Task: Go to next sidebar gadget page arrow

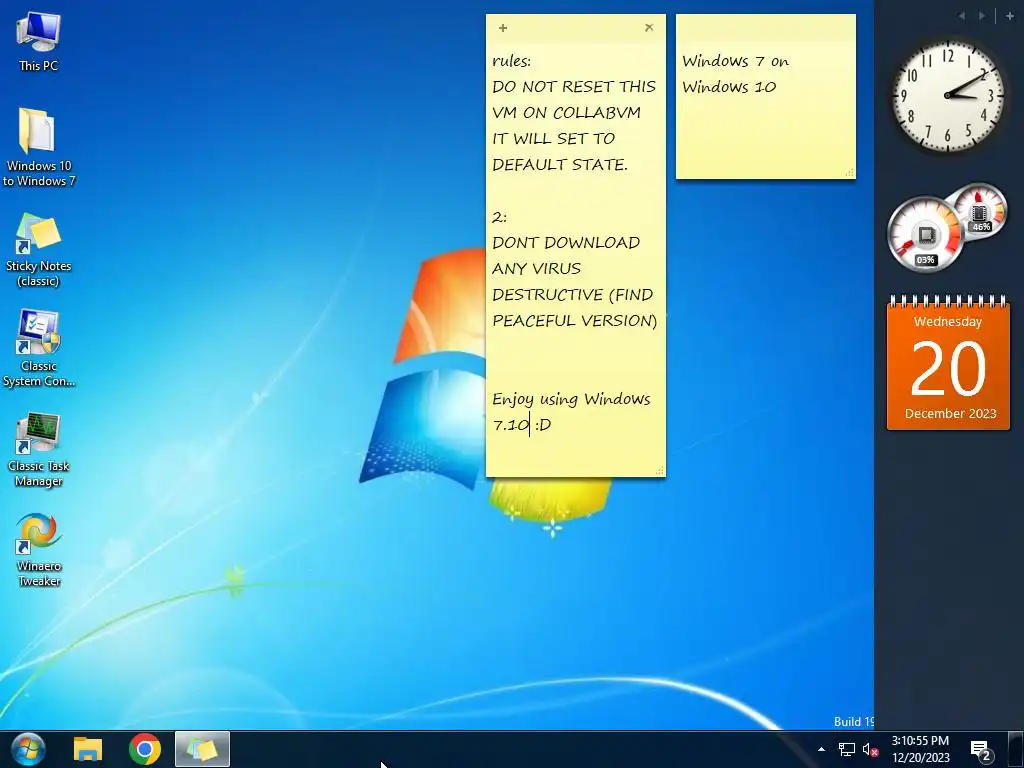Action: click(982, 16)
